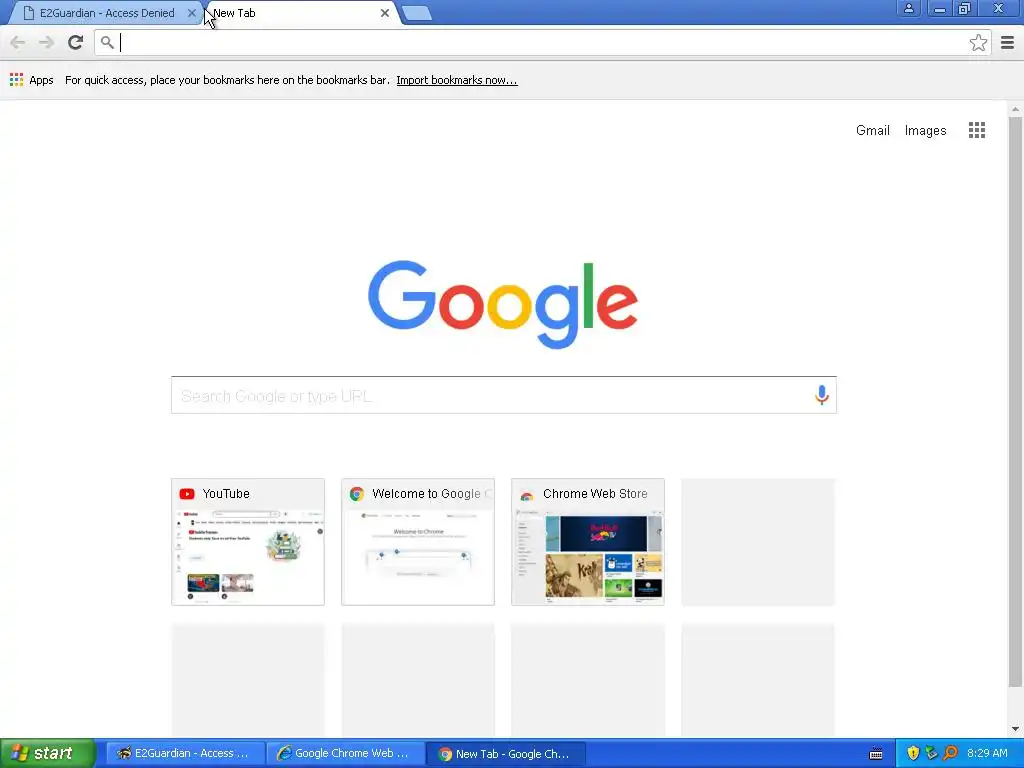The image size is (1024, 768).
Task: Open the Google apps grid
Action: [x=976, y=130]
